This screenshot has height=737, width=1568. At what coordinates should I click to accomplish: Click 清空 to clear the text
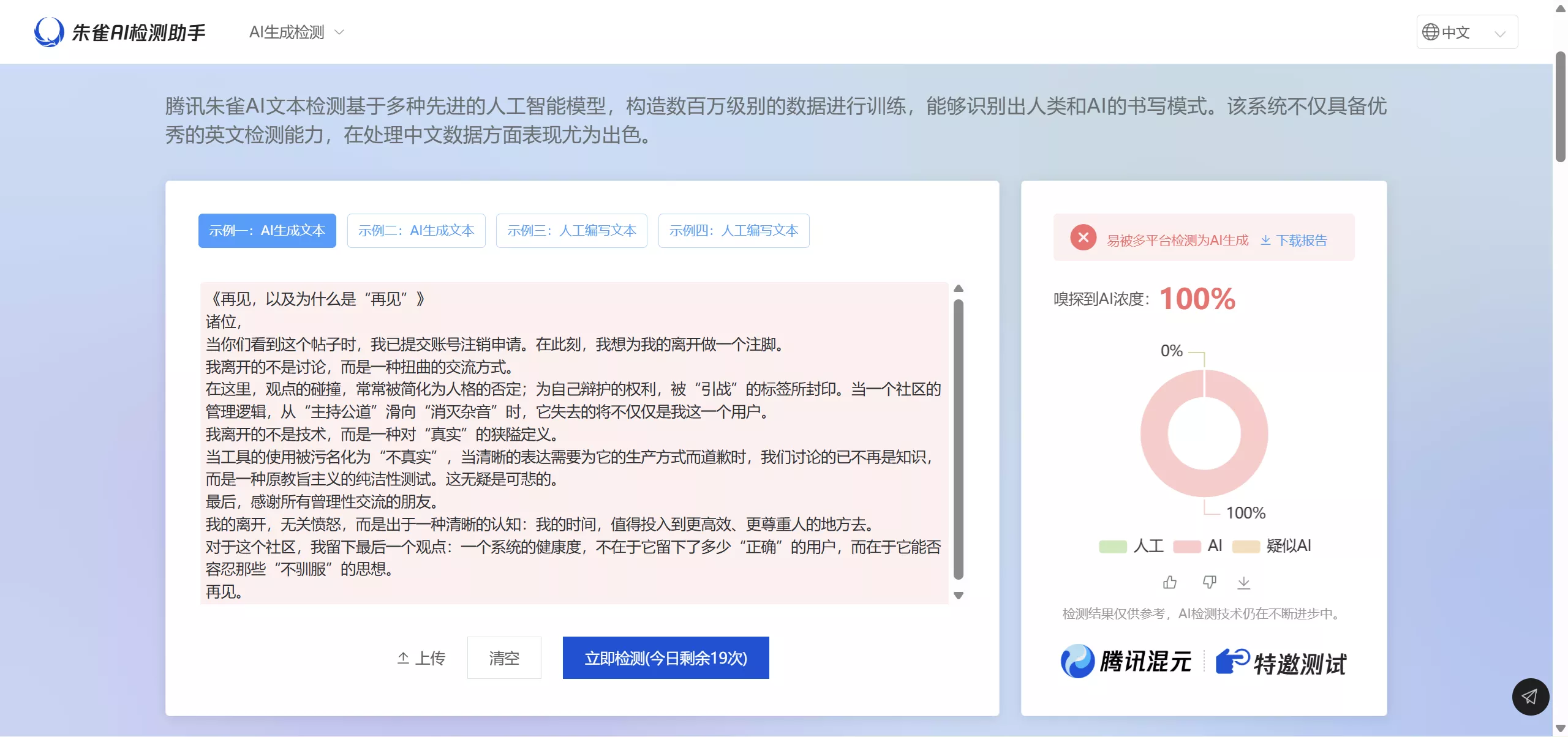click(504, 657)
